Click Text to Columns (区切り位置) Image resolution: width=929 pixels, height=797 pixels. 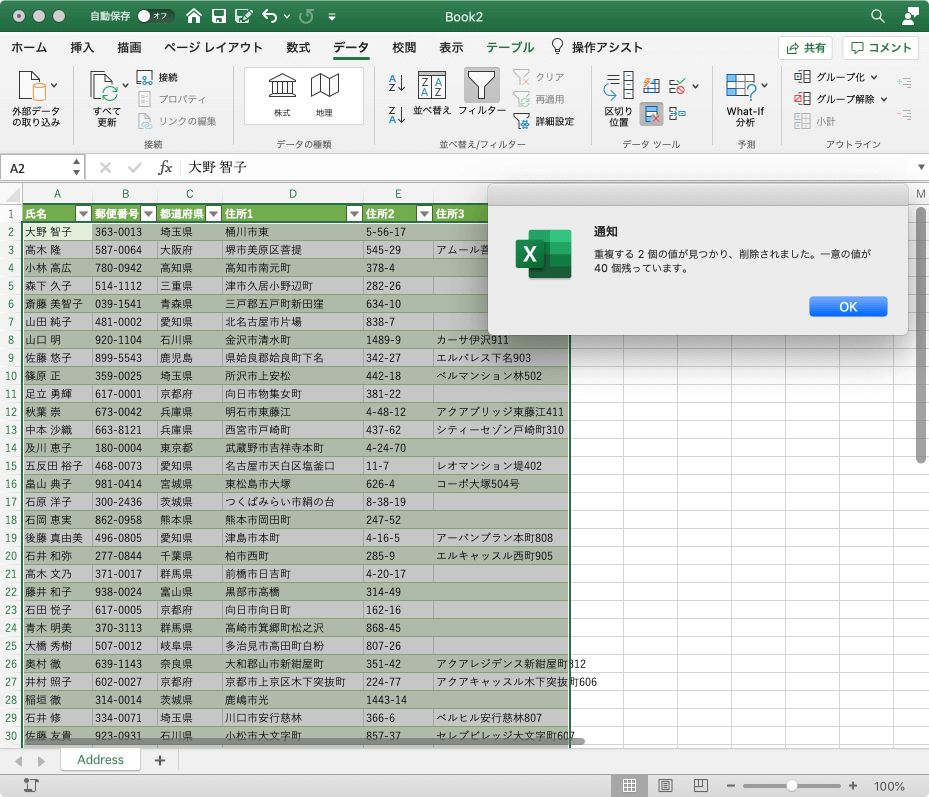pos(619,98)
